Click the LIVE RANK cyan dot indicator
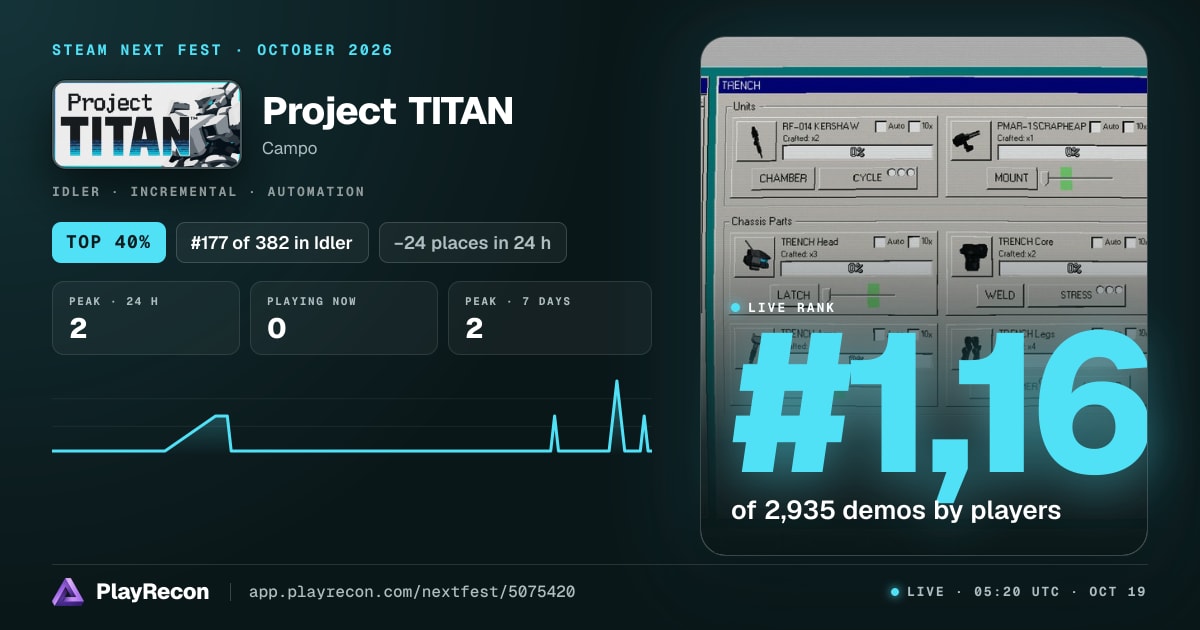 (x=736, y=308)
